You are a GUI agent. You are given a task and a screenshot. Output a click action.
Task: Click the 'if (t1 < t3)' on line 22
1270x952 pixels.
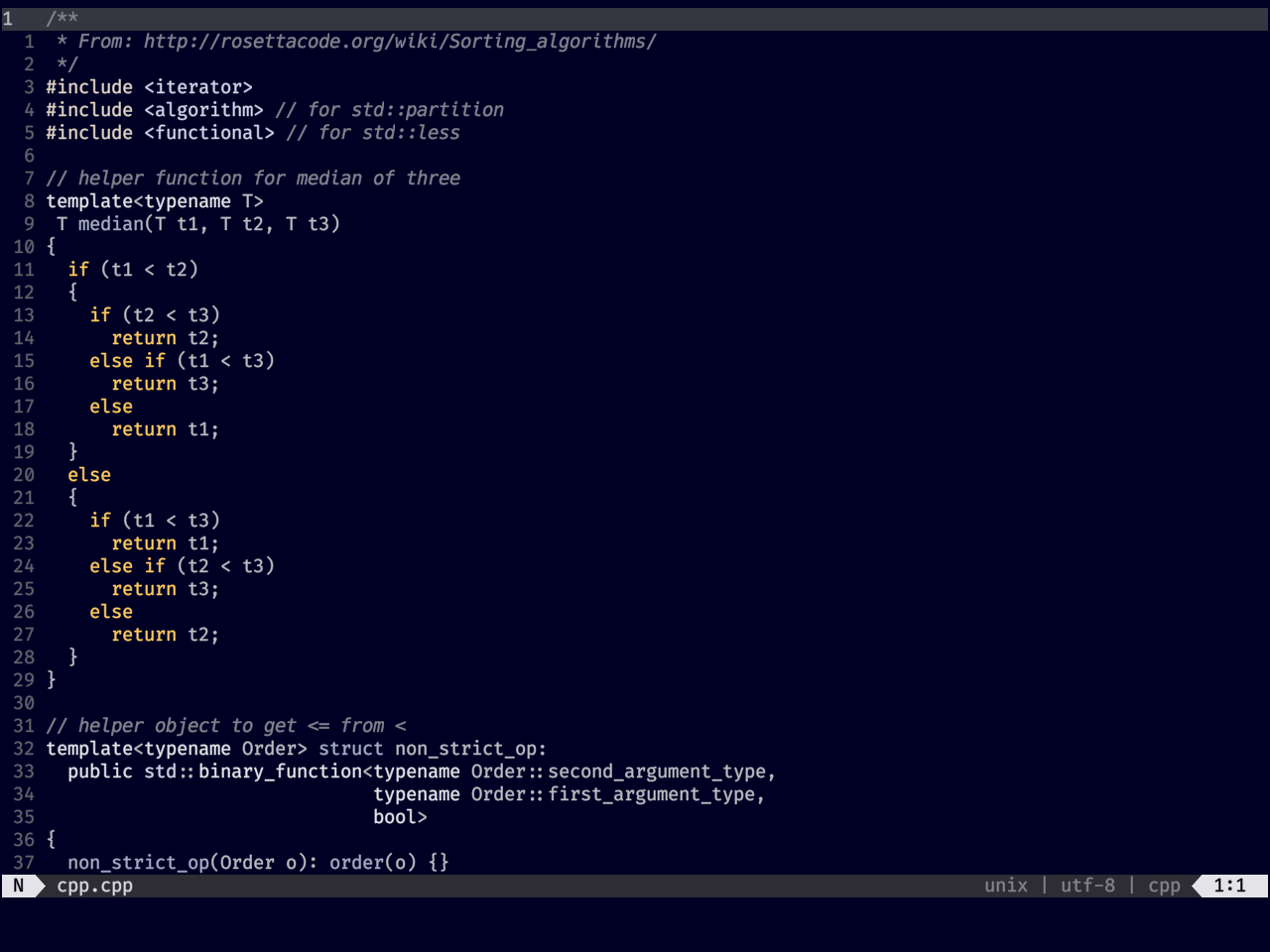[155, 521]
